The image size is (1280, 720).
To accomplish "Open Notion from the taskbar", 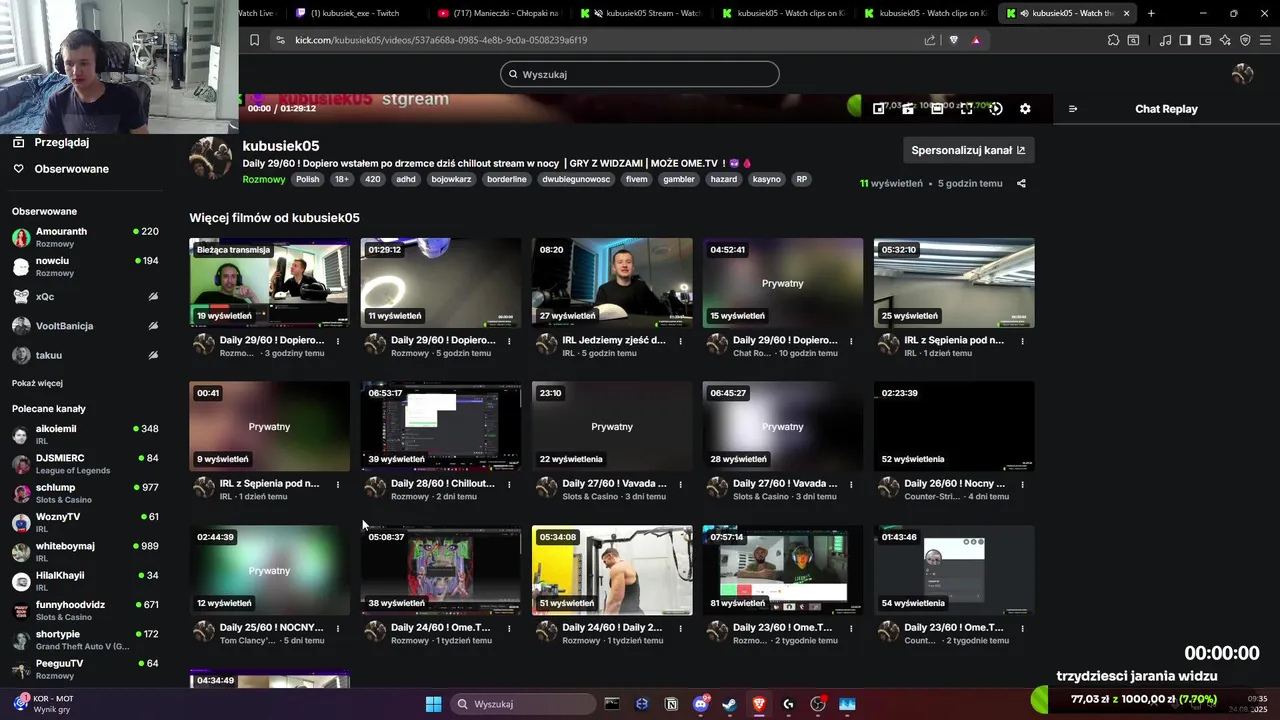I will click(x=671, y=704).
